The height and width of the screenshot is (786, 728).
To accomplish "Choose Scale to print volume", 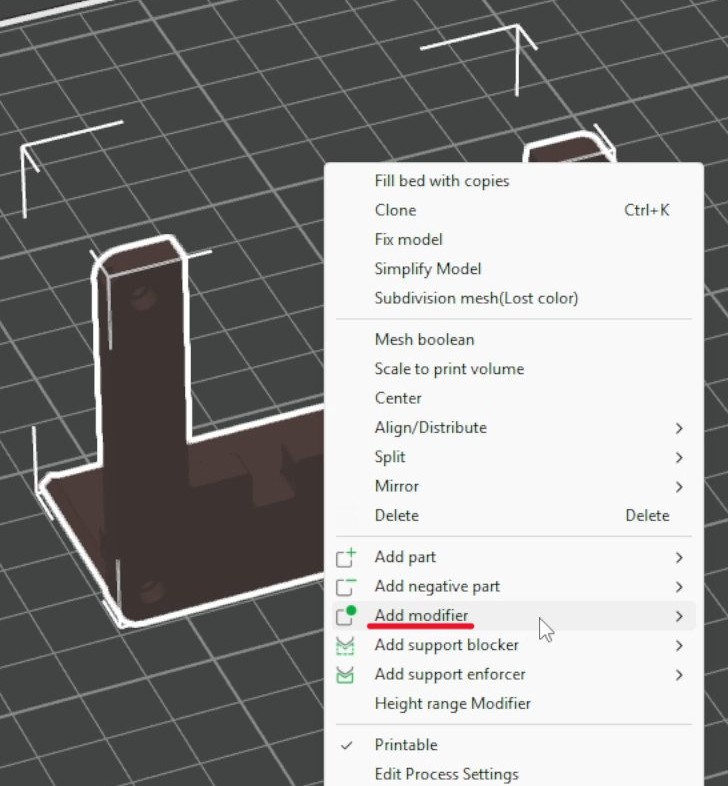I will (x=449, y=369).
